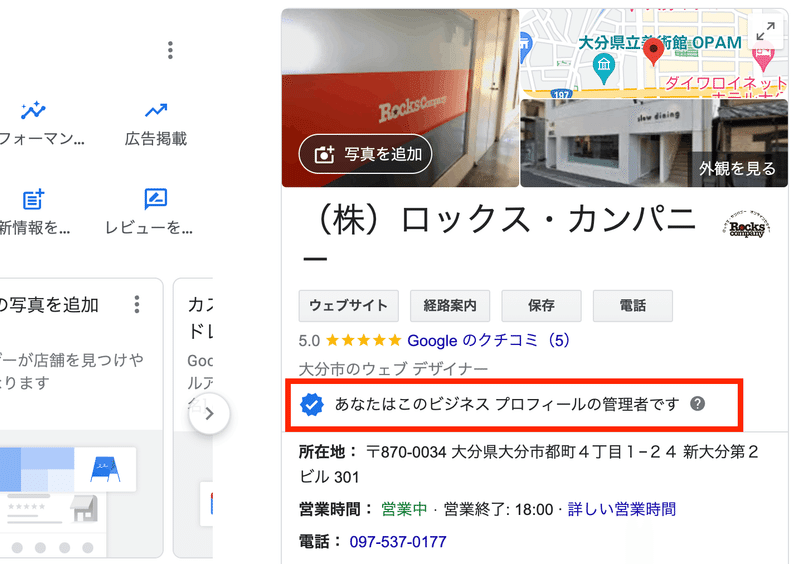This screenshot has width=800, height=564.
Task: Open the three-dot menu on the 写真を追加 card
Action: [x=137, y=304]
